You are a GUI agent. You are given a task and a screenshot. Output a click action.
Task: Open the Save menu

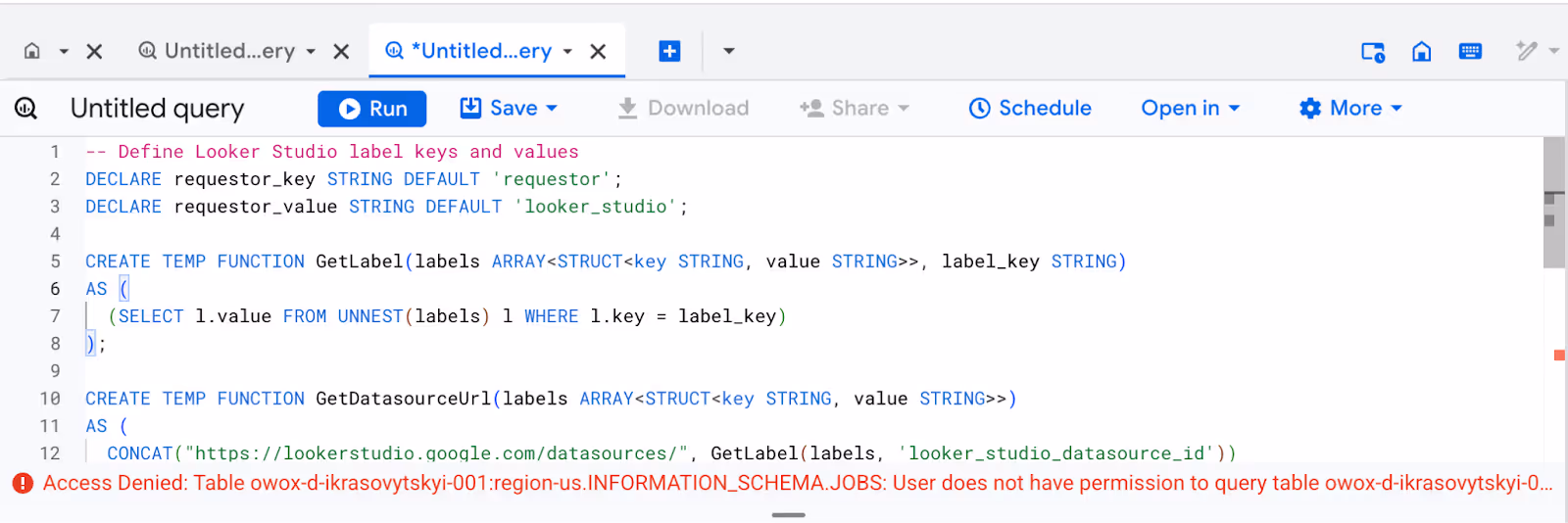[x=509, y=108]
